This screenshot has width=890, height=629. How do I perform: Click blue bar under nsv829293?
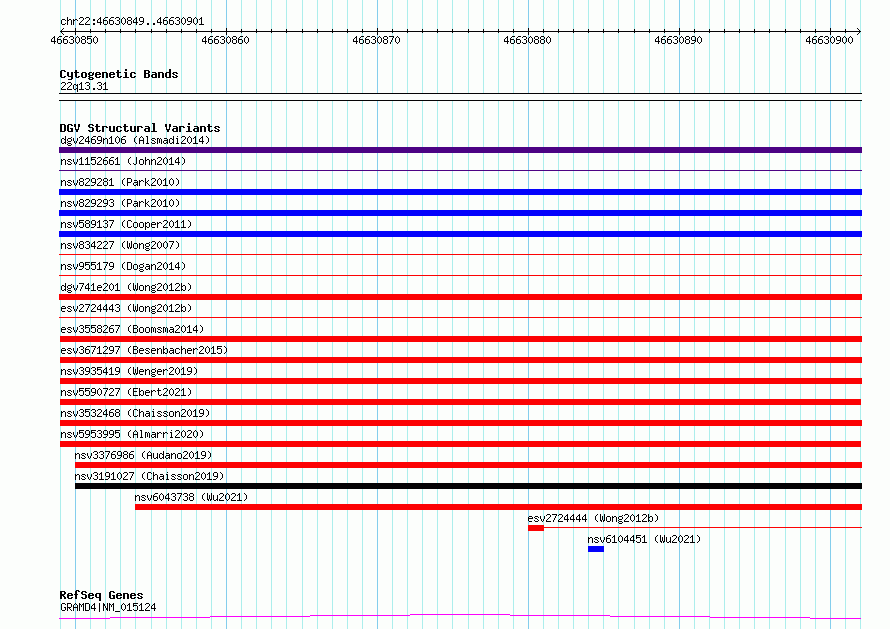pos(460,213)
